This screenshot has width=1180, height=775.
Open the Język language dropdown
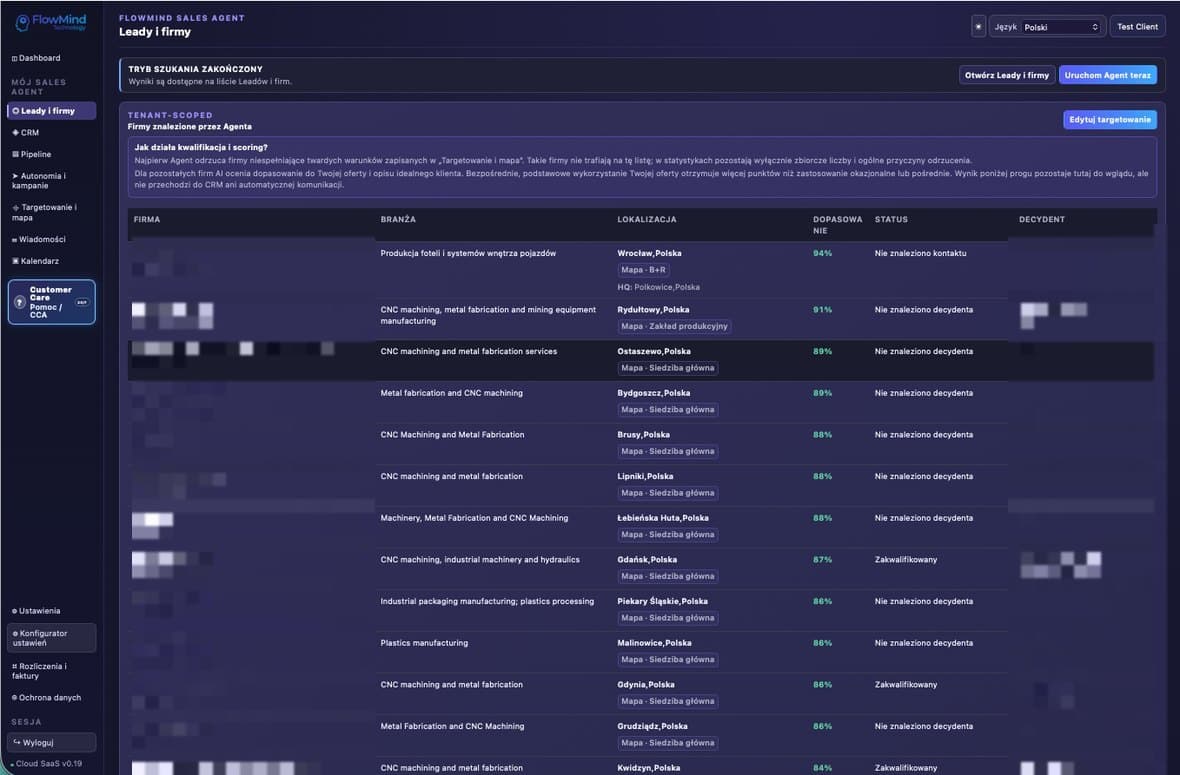(1061, 27)
